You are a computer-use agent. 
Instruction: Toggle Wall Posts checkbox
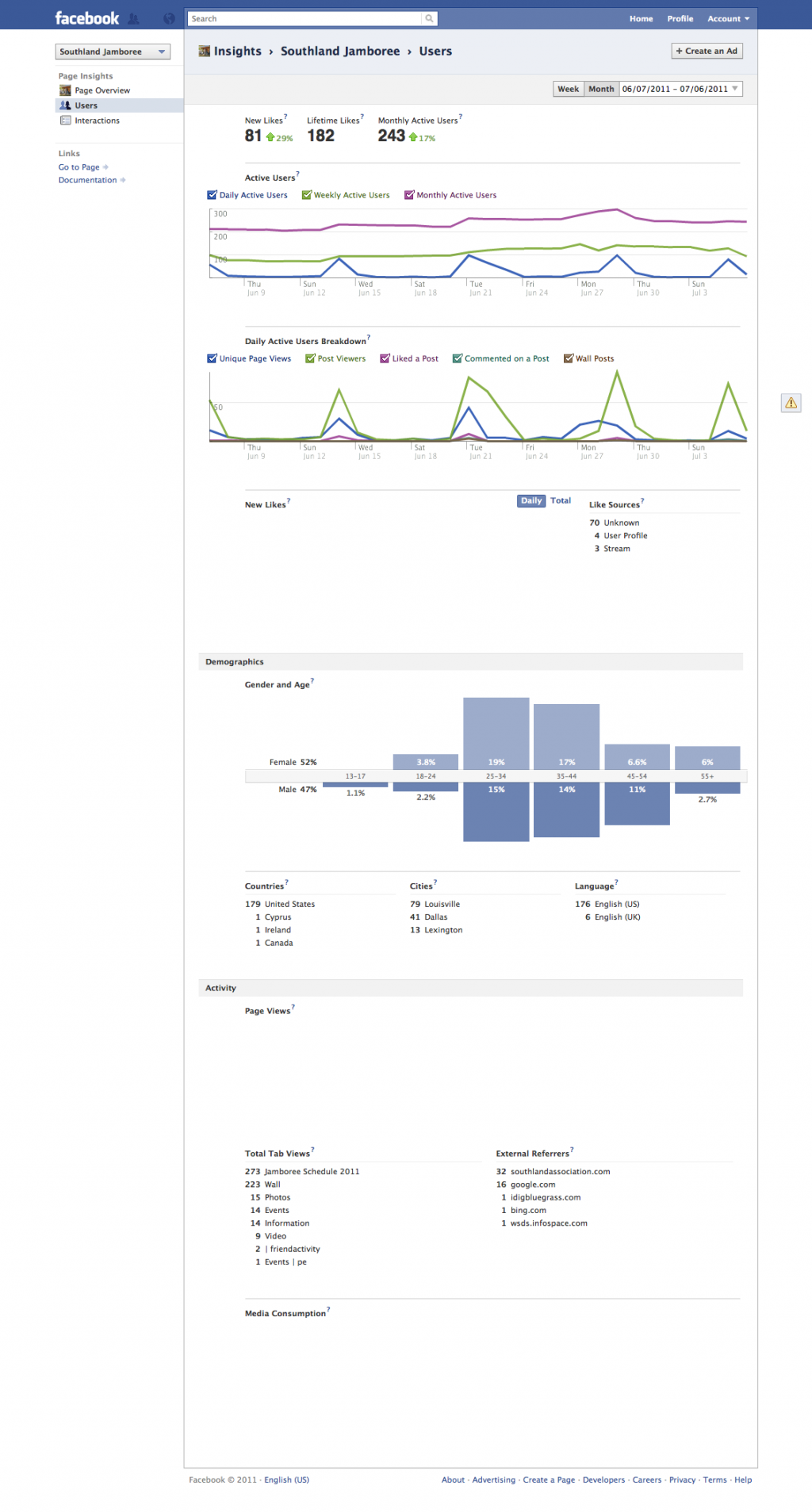(x=568, y=358)
